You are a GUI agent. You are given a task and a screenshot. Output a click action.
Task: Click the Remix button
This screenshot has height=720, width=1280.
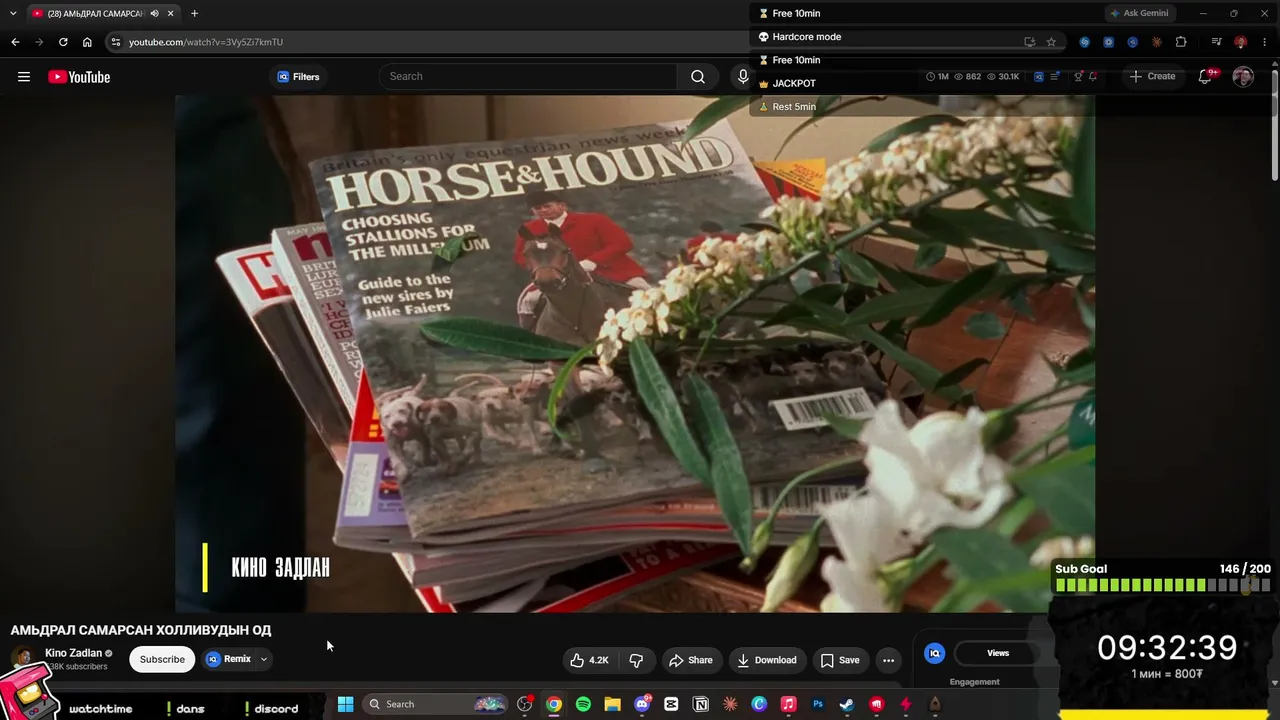(228, 659)
